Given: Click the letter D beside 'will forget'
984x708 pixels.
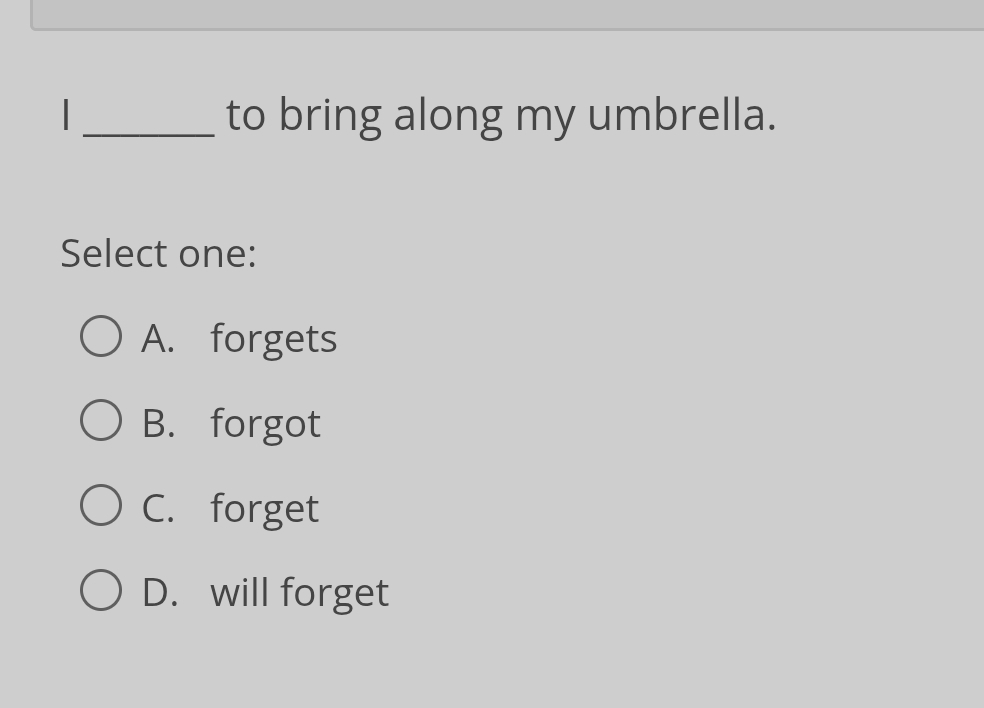Looking at the screenshot, I should click(159, 591).
